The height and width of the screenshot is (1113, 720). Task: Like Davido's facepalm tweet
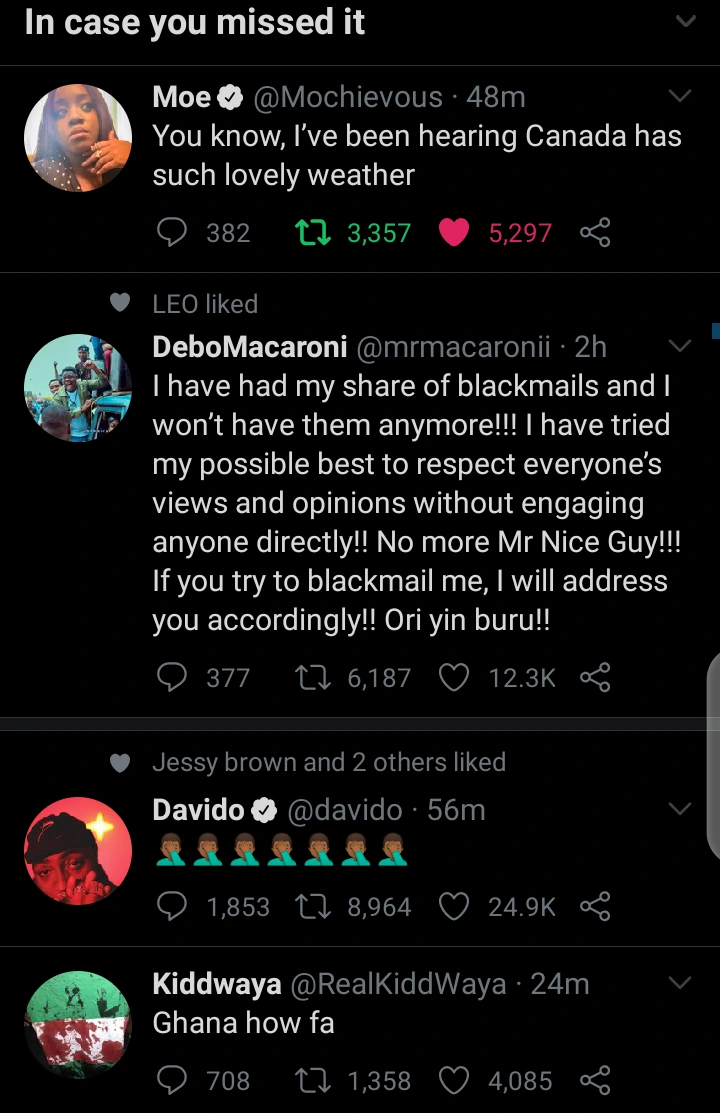click(454, 907)
